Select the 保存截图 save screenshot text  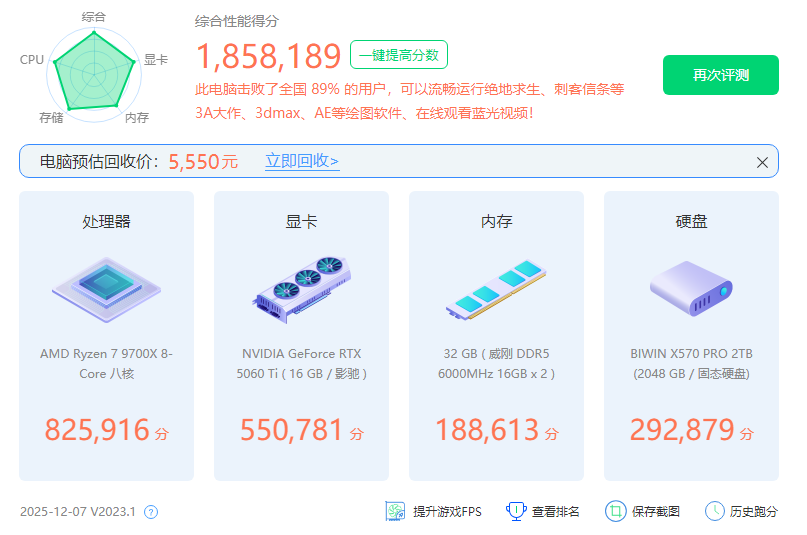click(x=656, y=511)
